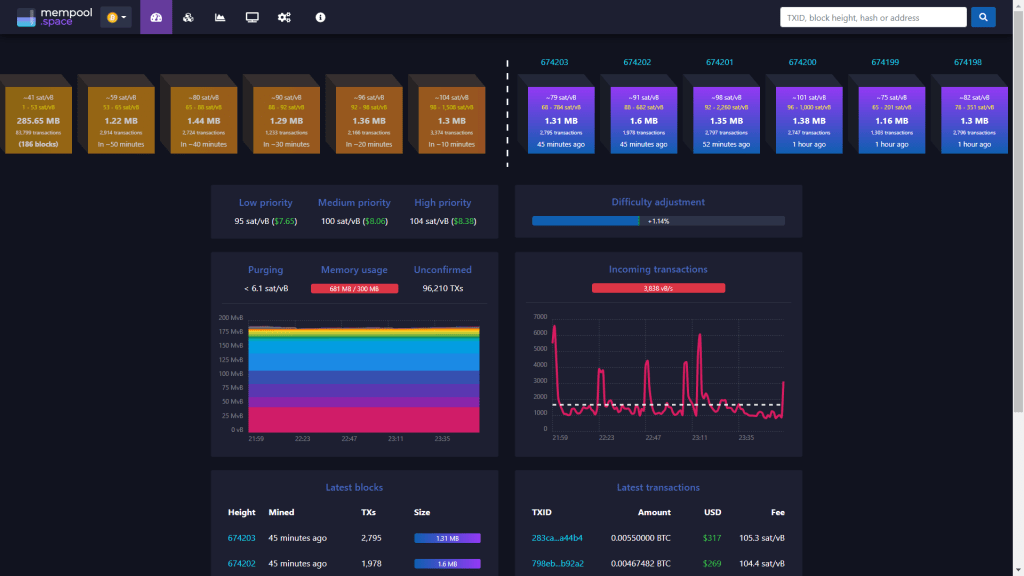Open the Latest blocks section header
The image size is (1024, 576).
(x=353, y=487)
